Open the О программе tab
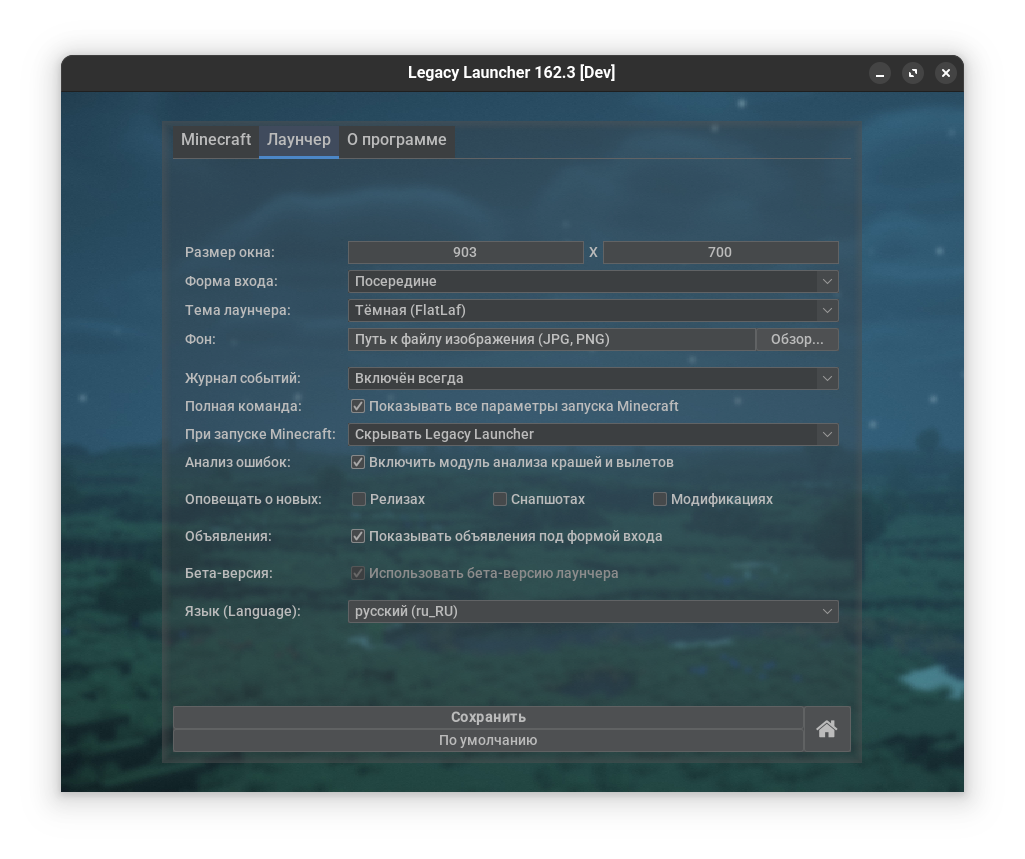The width and height of the screenshot is (1025, 859). pos(396,140)
